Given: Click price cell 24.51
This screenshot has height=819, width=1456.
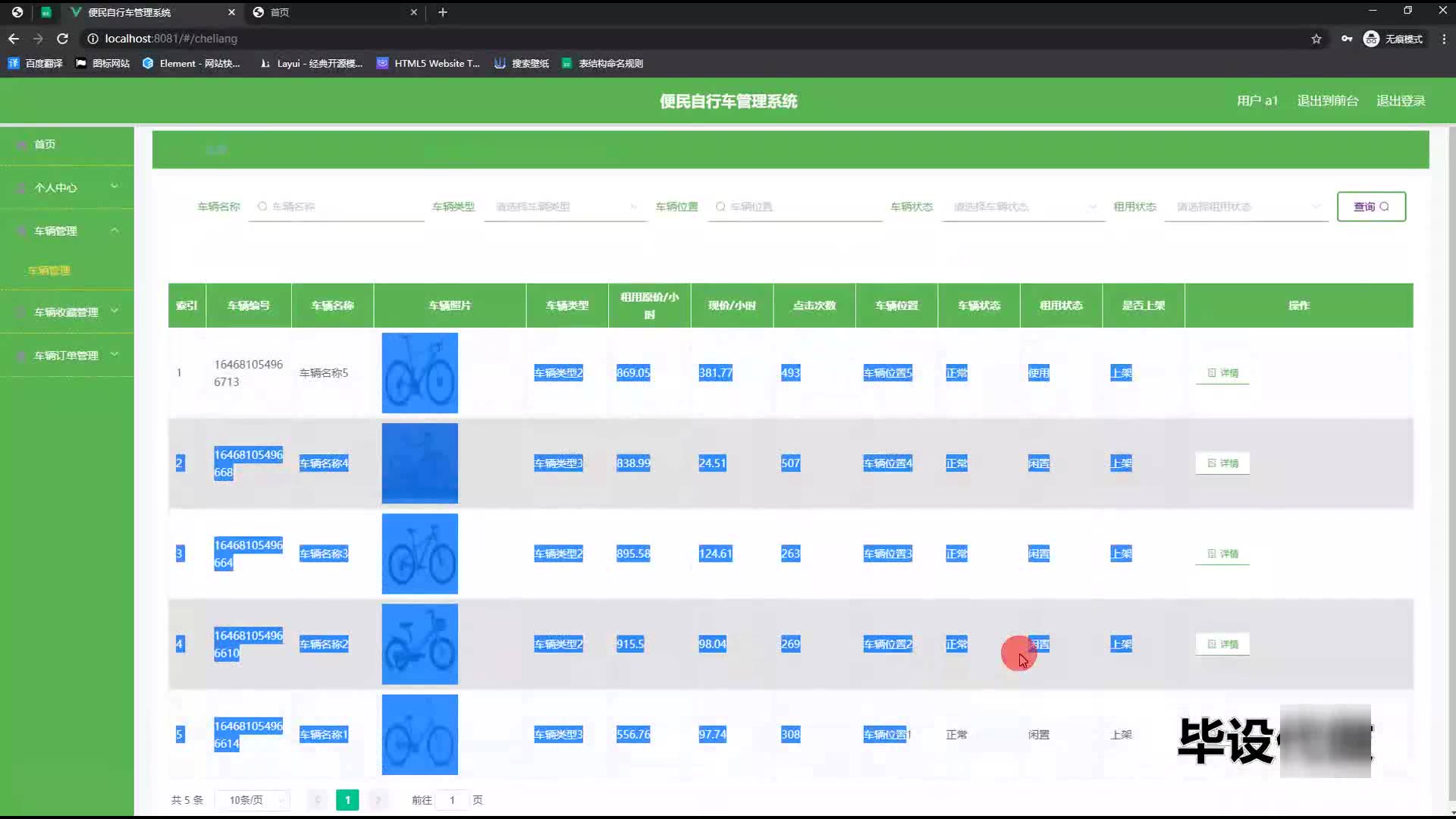Looking at the screenshot, I should pos(712,463).
